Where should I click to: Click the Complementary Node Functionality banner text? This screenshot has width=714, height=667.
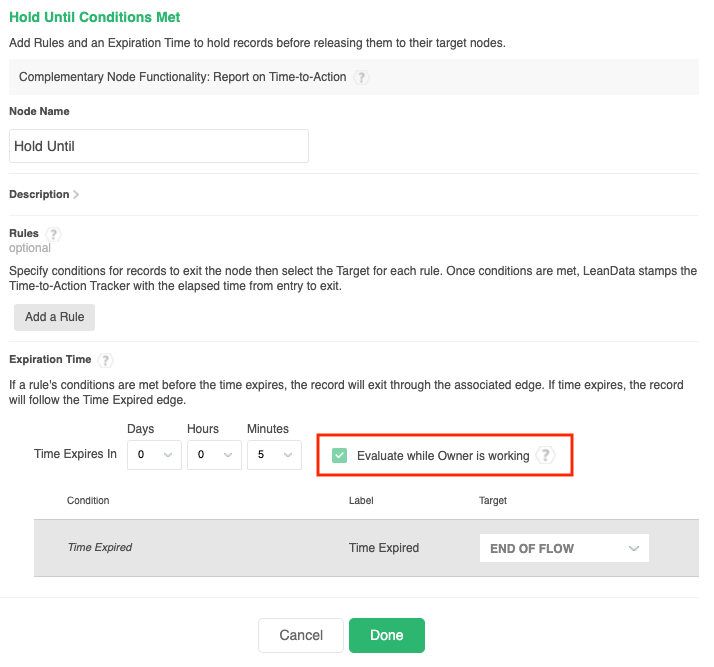(180, 77)
